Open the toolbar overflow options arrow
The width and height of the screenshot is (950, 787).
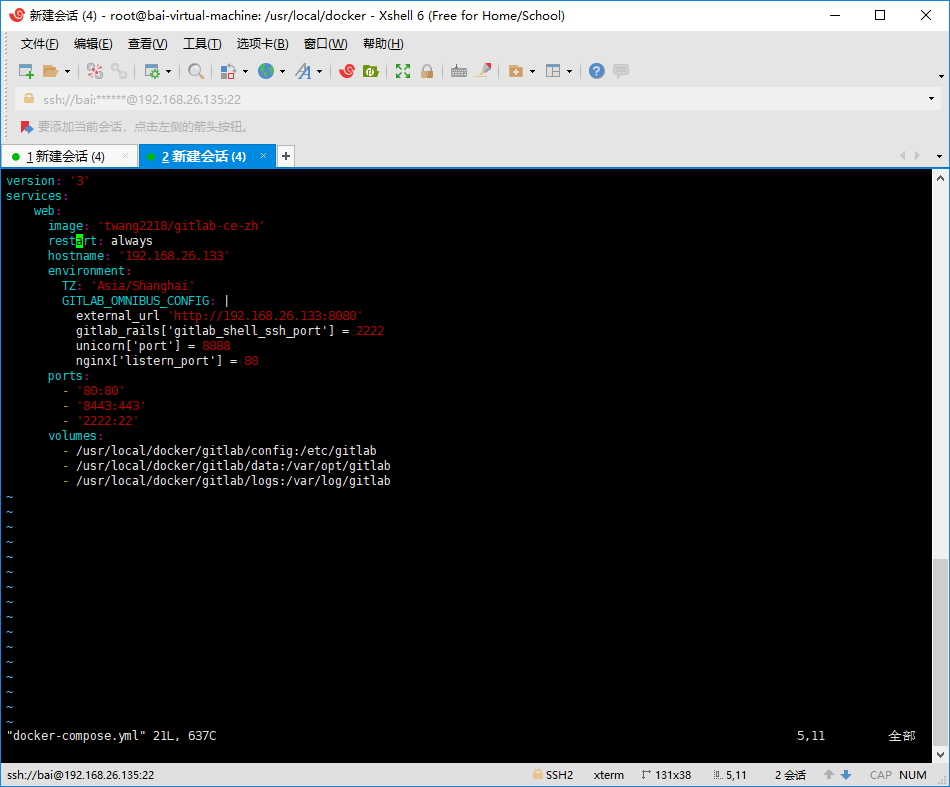tap(941, 76)
